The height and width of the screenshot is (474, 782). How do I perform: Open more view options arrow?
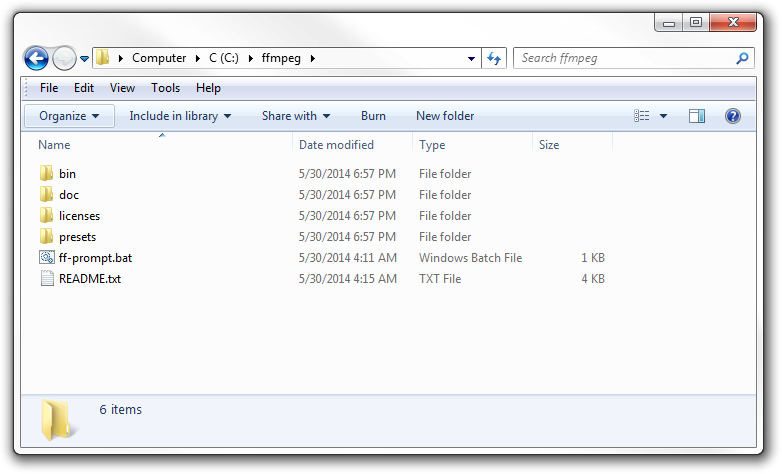tap(663, 116)
